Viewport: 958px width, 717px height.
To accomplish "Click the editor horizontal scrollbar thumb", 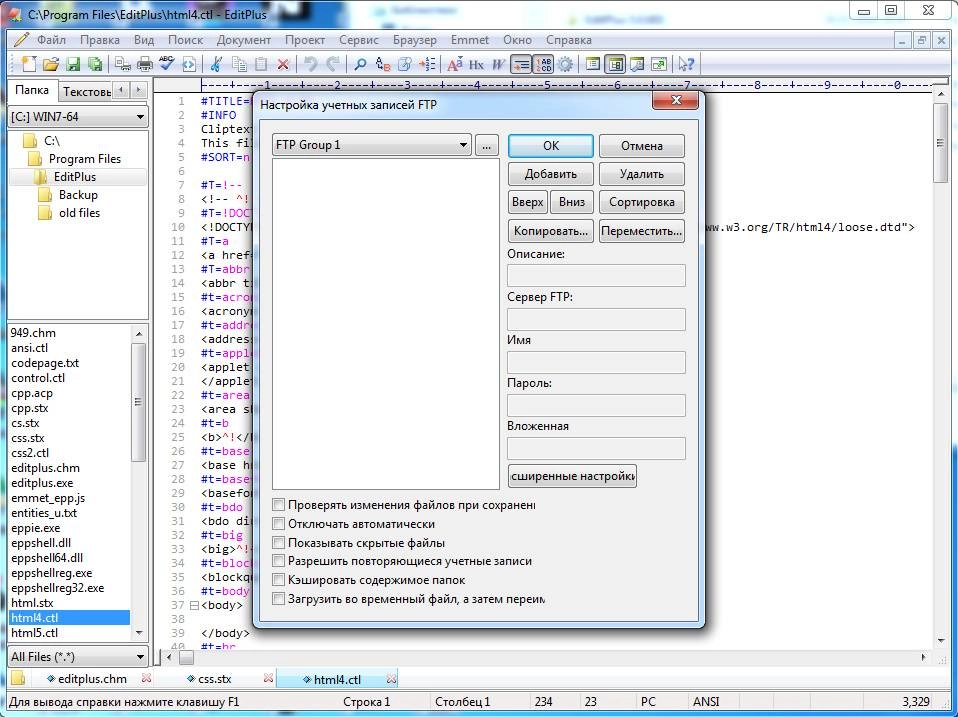I will click(x=186, y=657).
